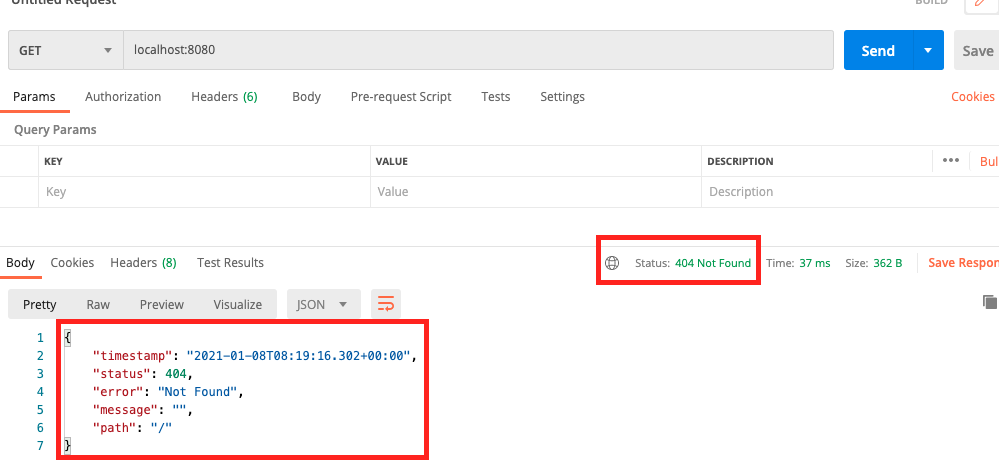Open the params table three-dots options
Viewport: 999px width, 476px height.
pos(951,161)
